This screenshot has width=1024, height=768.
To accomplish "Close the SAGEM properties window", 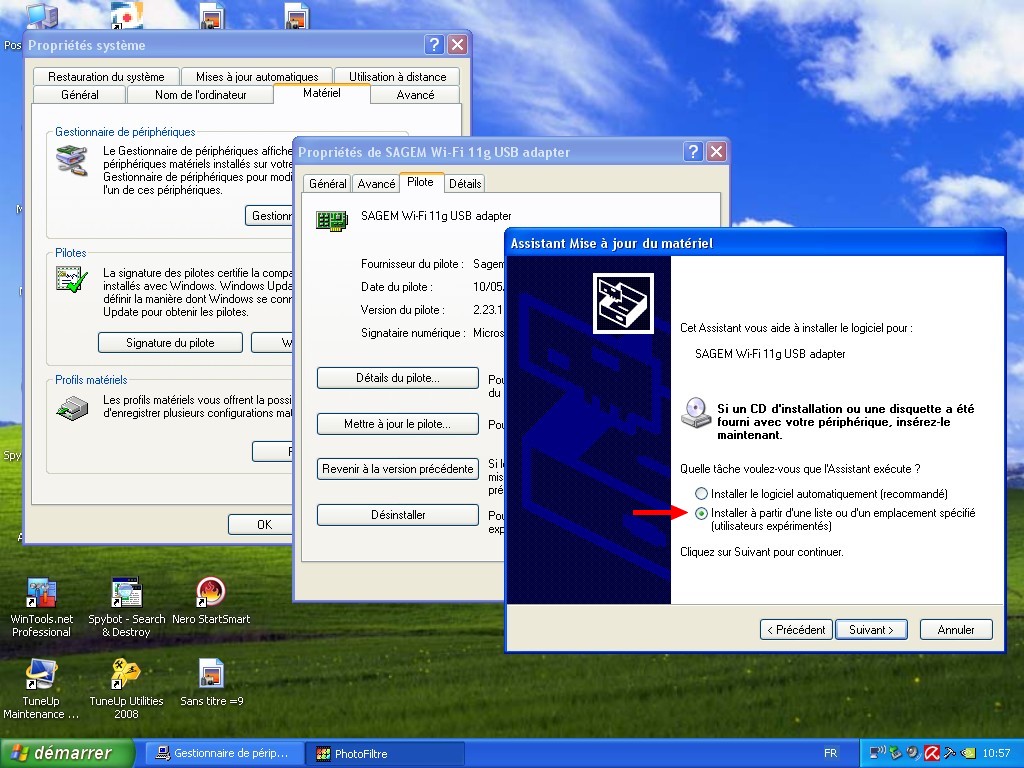I will 716,152.
